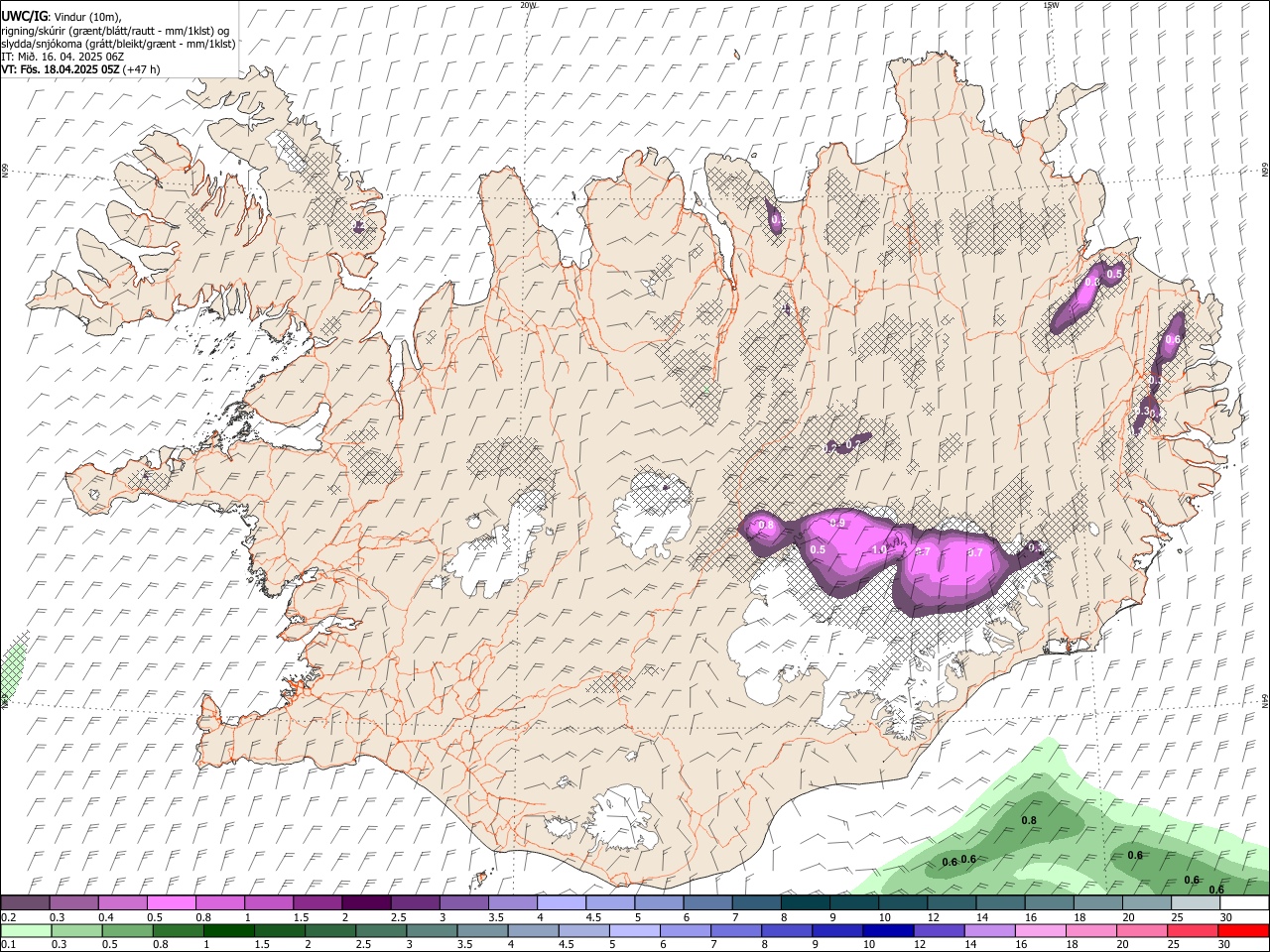This screenshot has height=952, width=1270.
Task: Click the legend tick label '4.5' in the upper row
Action: tap(593, 917)
